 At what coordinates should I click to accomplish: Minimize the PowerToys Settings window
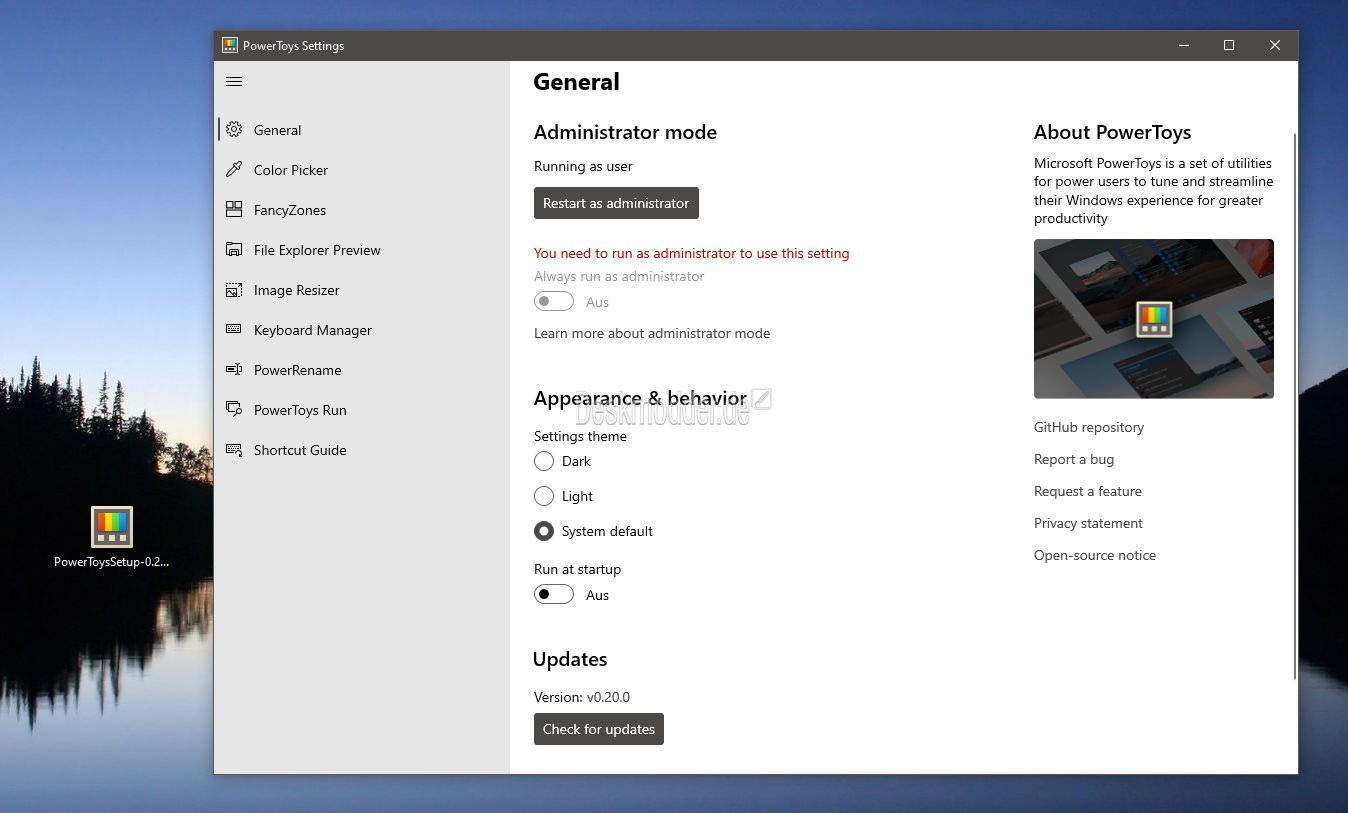[1183, 45]
